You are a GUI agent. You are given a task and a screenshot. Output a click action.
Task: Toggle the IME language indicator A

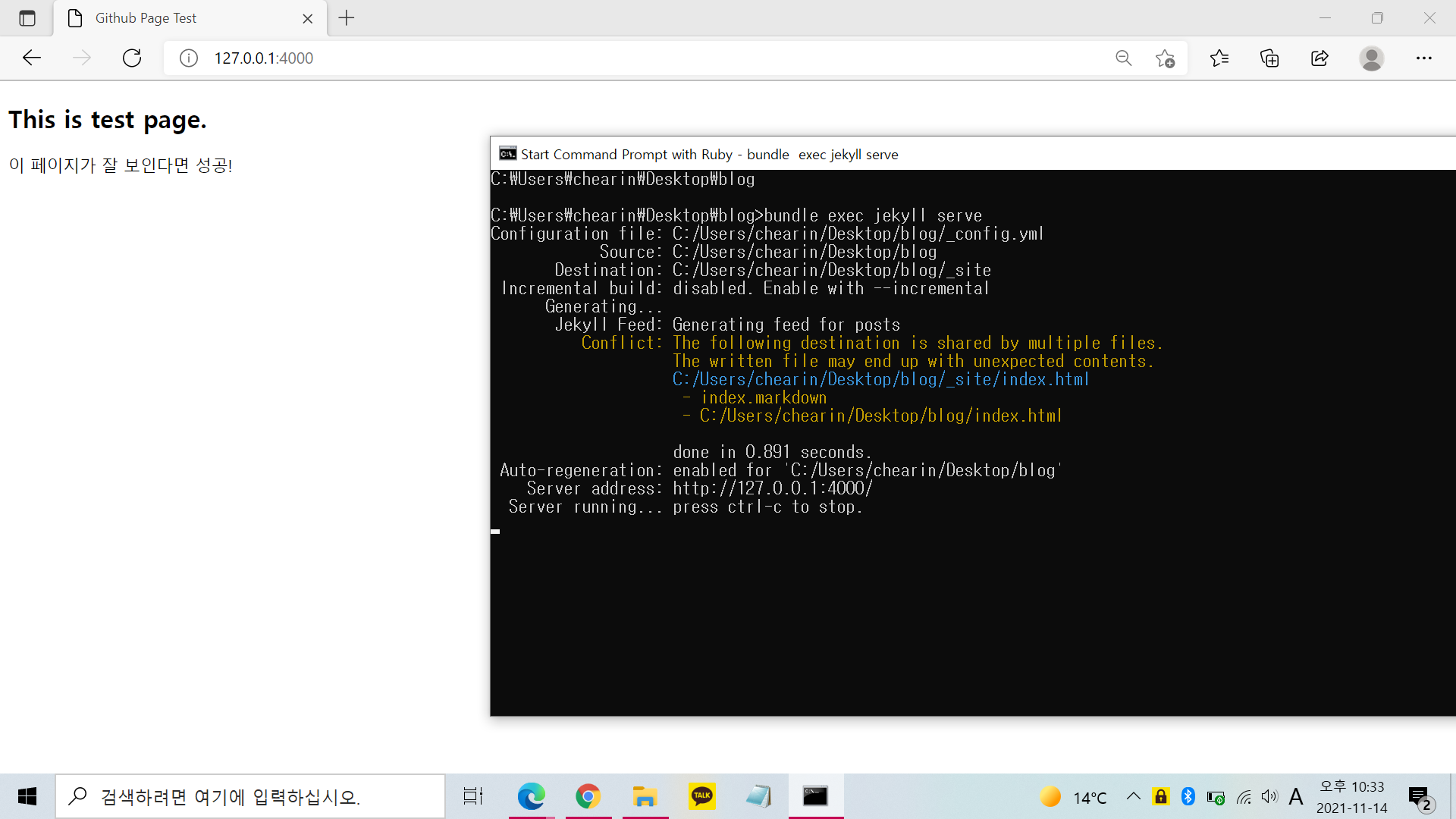(1296, 796)
